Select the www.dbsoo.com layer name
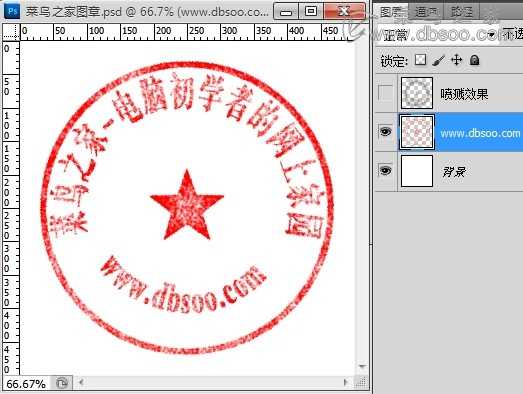The image size is (523, 394). (480, 133)
